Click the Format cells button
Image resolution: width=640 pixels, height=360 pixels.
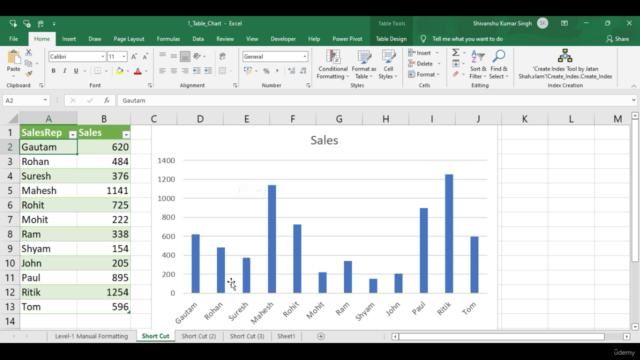424,74
